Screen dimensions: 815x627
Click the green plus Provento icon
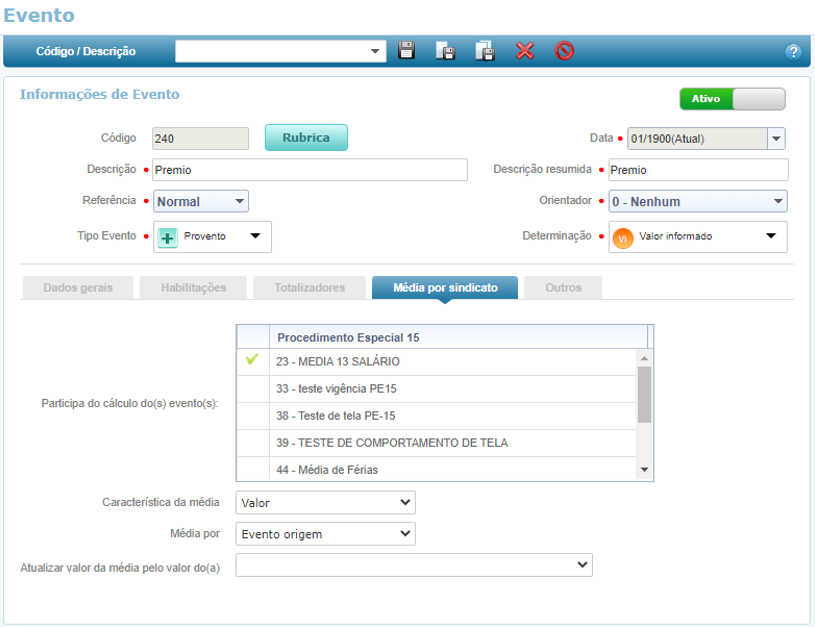168,237
